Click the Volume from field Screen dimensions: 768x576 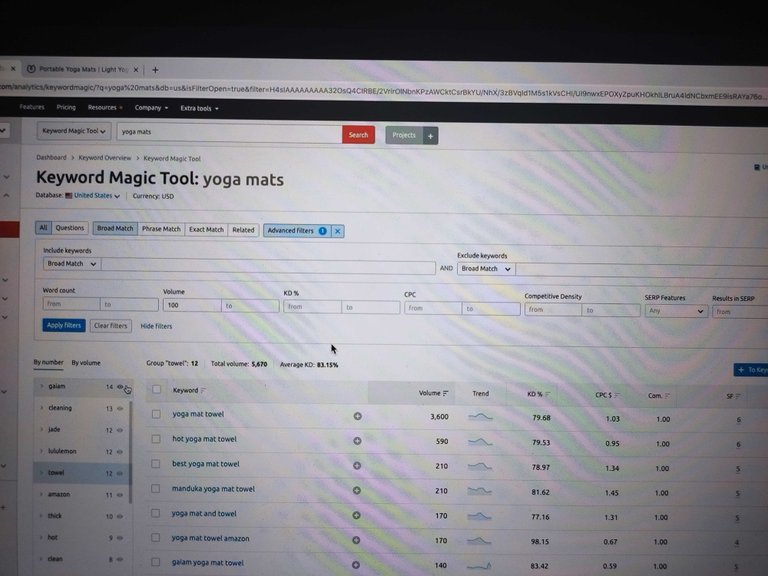pos(192,305)
